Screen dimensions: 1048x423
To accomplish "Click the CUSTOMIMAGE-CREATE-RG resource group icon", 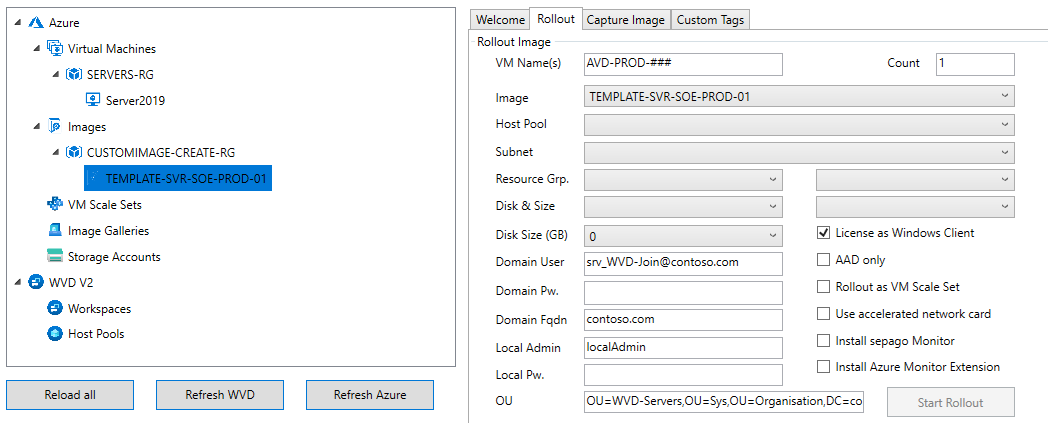I will [x=74, y=152].
